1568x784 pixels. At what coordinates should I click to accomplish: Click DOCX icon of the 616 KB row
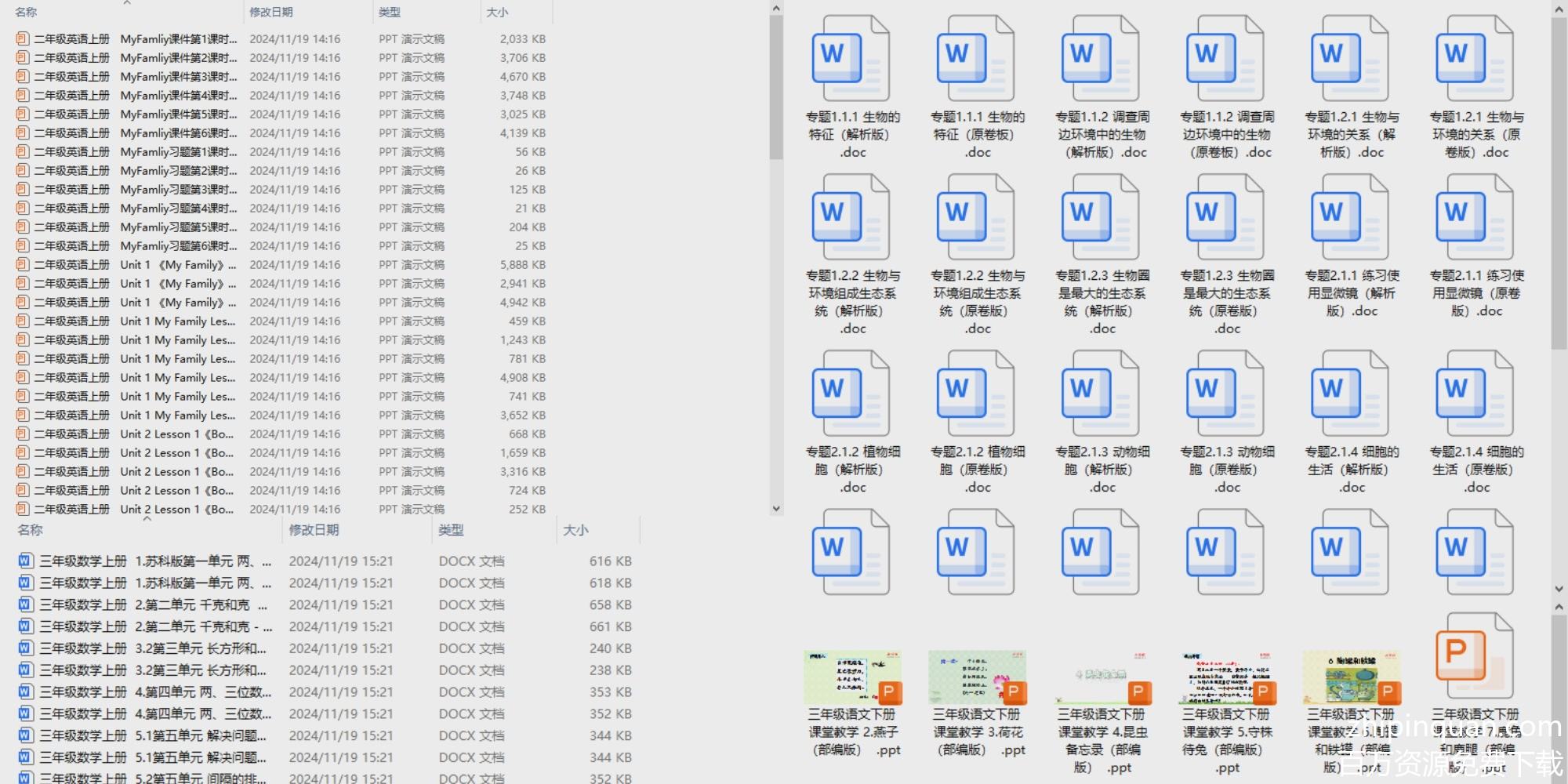pos(25,561)
